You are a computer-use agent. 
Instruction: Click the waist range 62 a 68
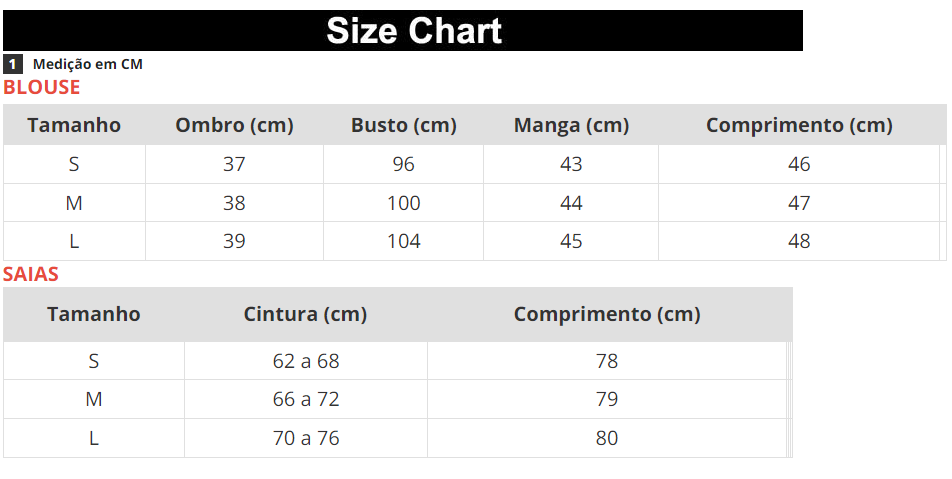point(306,361)
